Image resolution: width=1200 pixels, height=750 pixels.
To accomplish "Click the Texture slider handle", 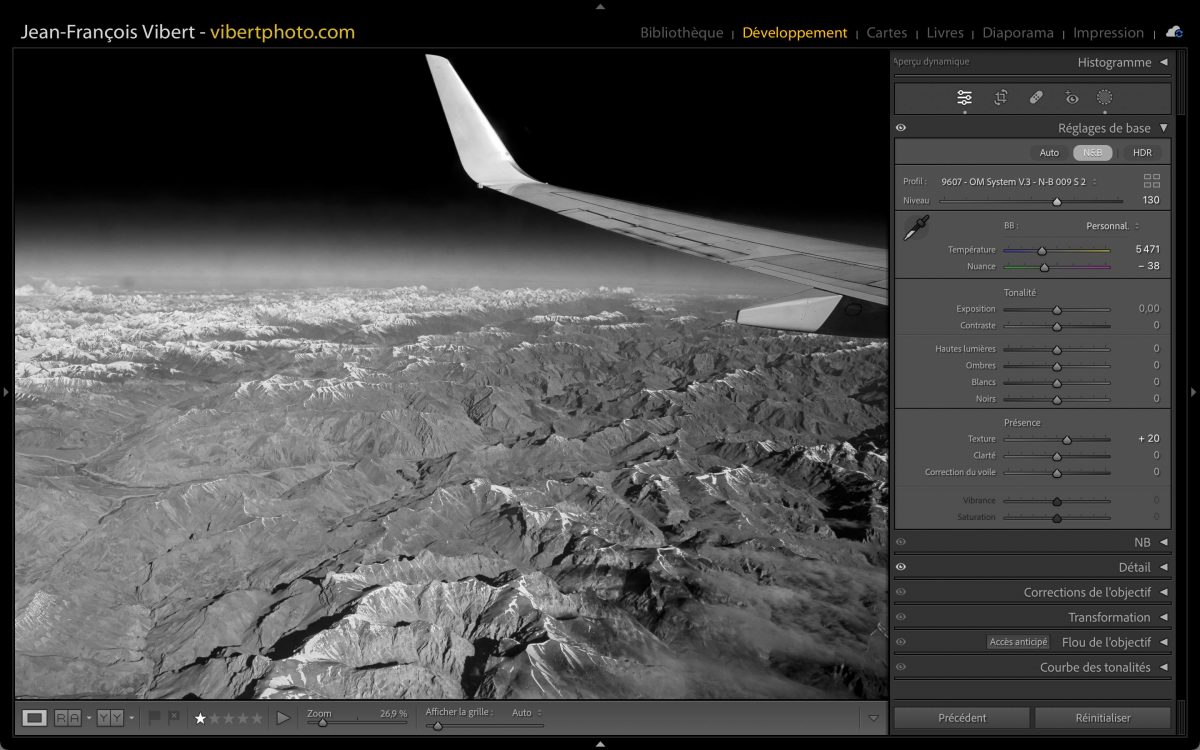I will [x=1067, y=439].
